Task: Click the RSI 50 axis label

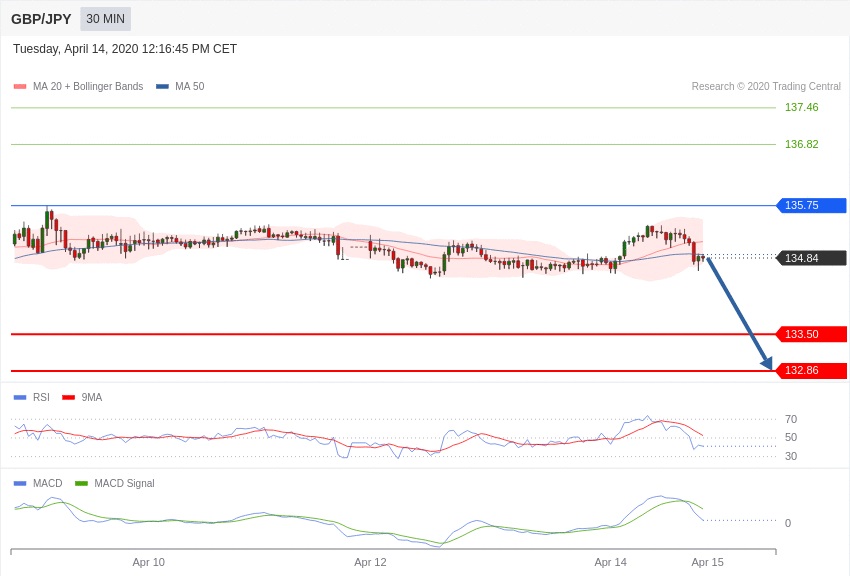Action: point(791,437)
